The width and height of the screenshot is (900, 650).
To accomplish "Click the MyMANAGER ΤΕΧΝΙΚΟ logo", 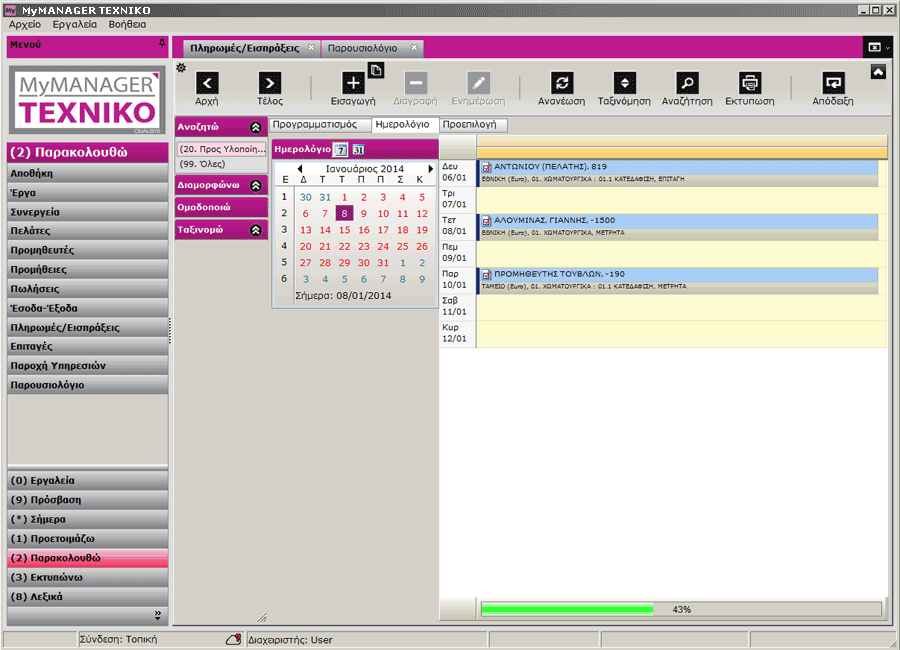I will click(x=87, y=100).
